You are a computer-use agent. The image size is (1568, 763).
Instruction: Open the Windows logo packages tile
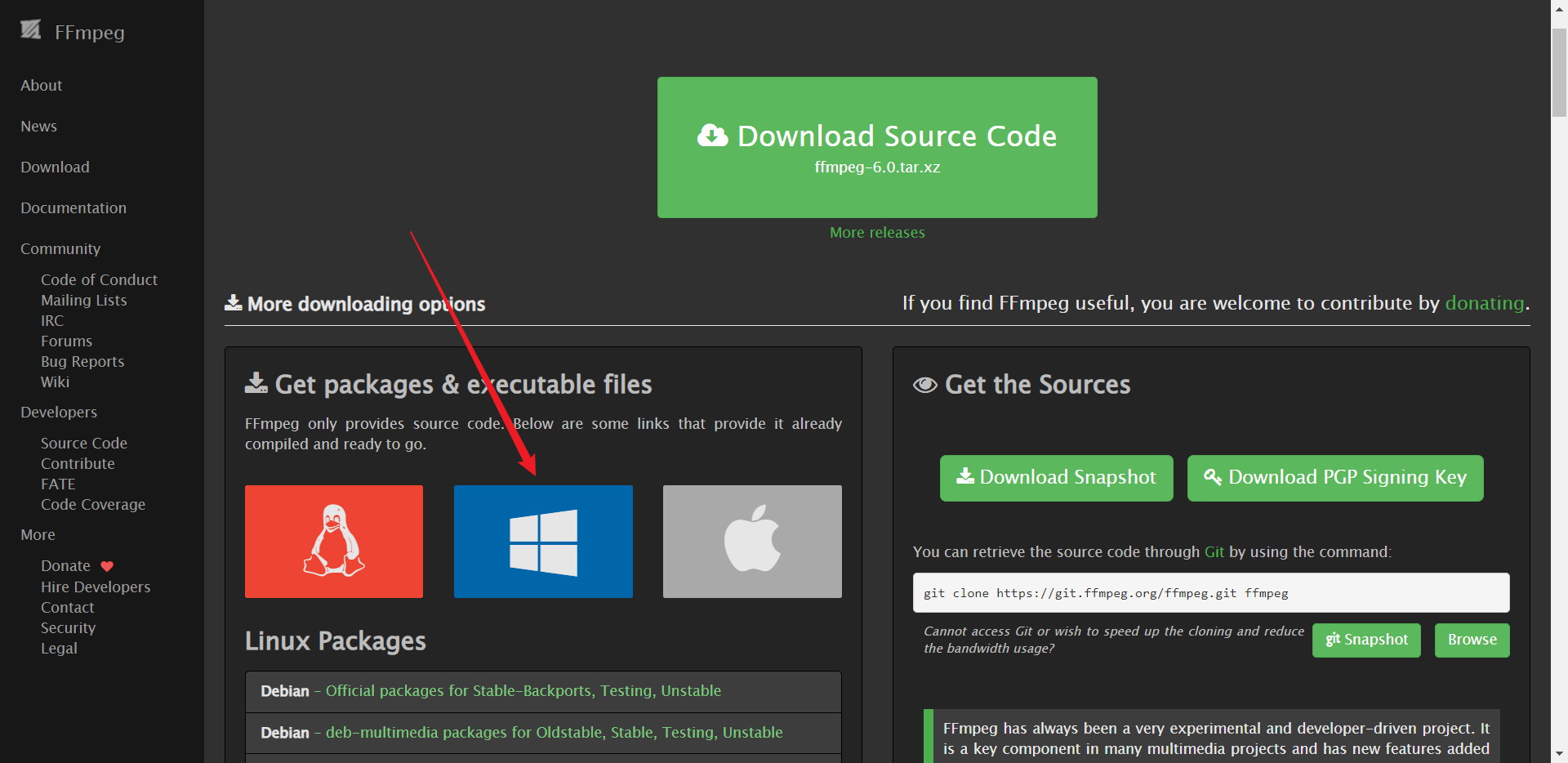[x=543, y=542]
